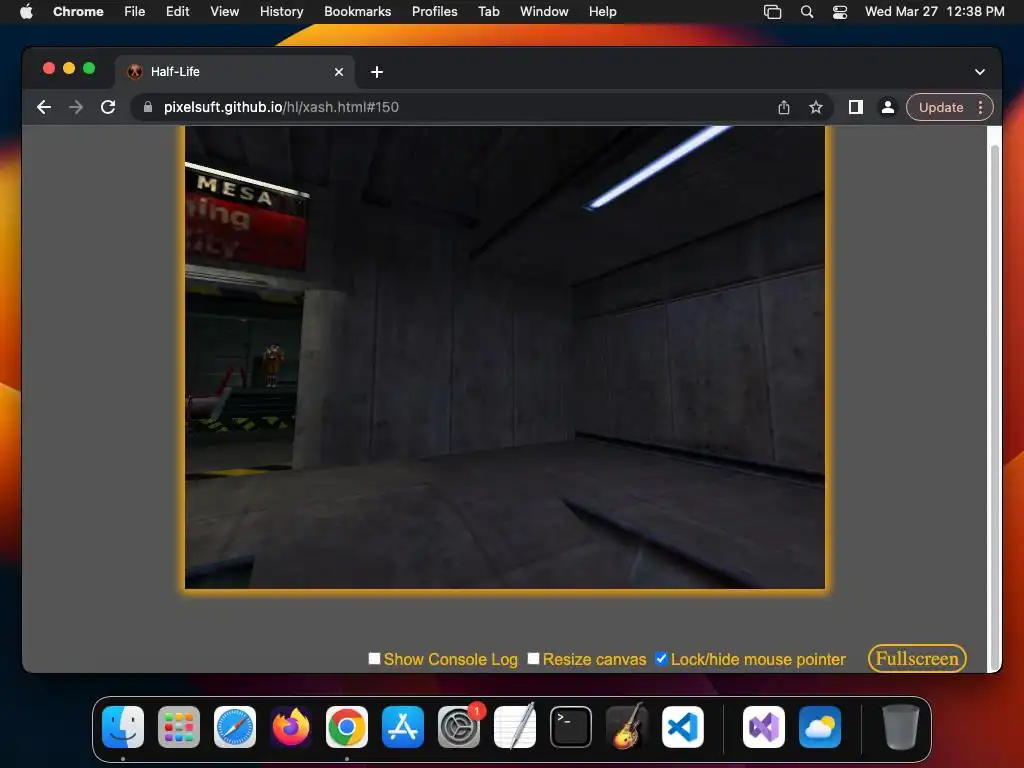This screenshot has height=768, width=1024.
Task: Launch GarageBand from the Dock
Action: tap(627, 727)
